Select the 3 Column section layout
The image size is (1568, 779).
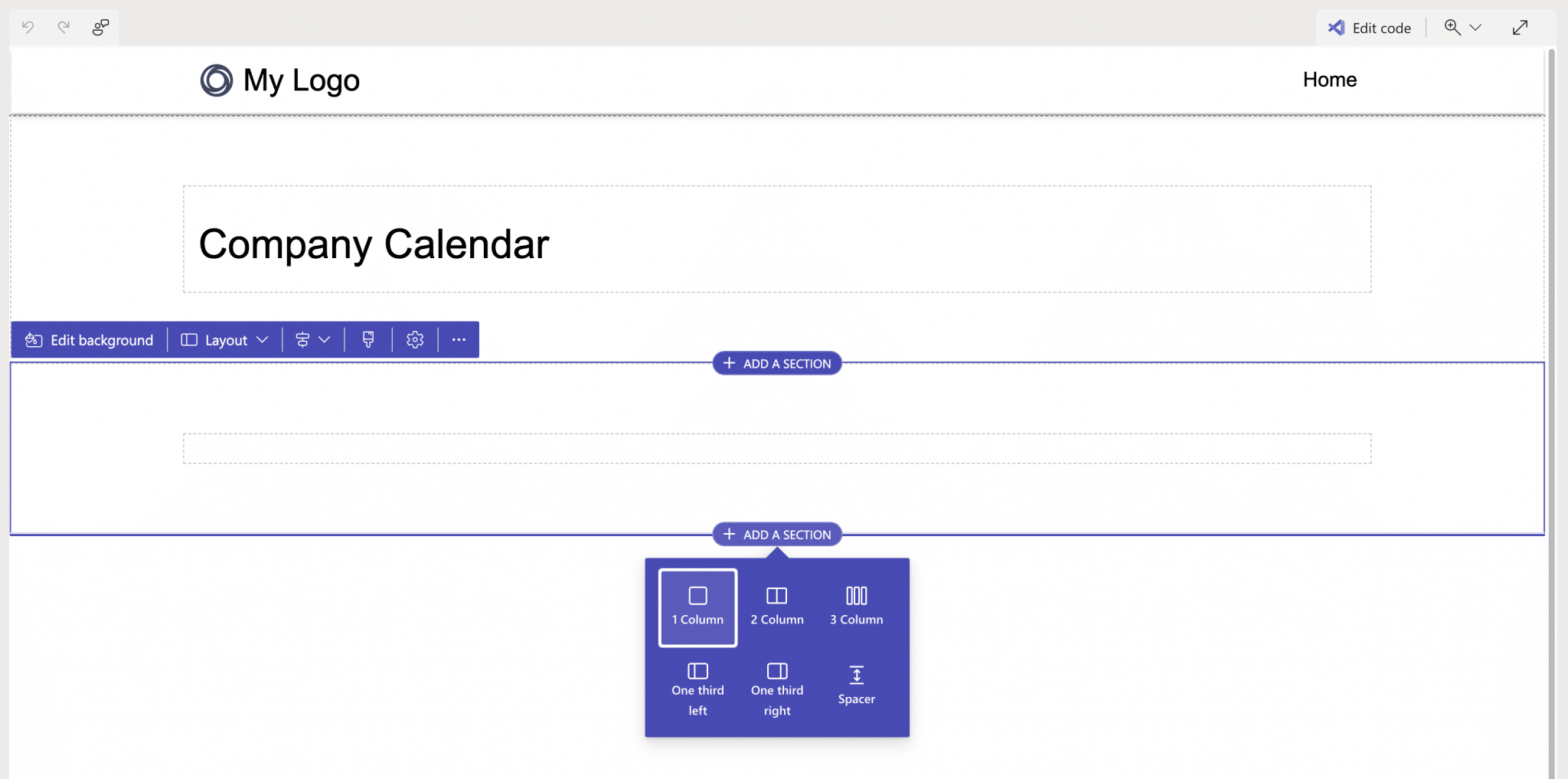tap(855, 607)
